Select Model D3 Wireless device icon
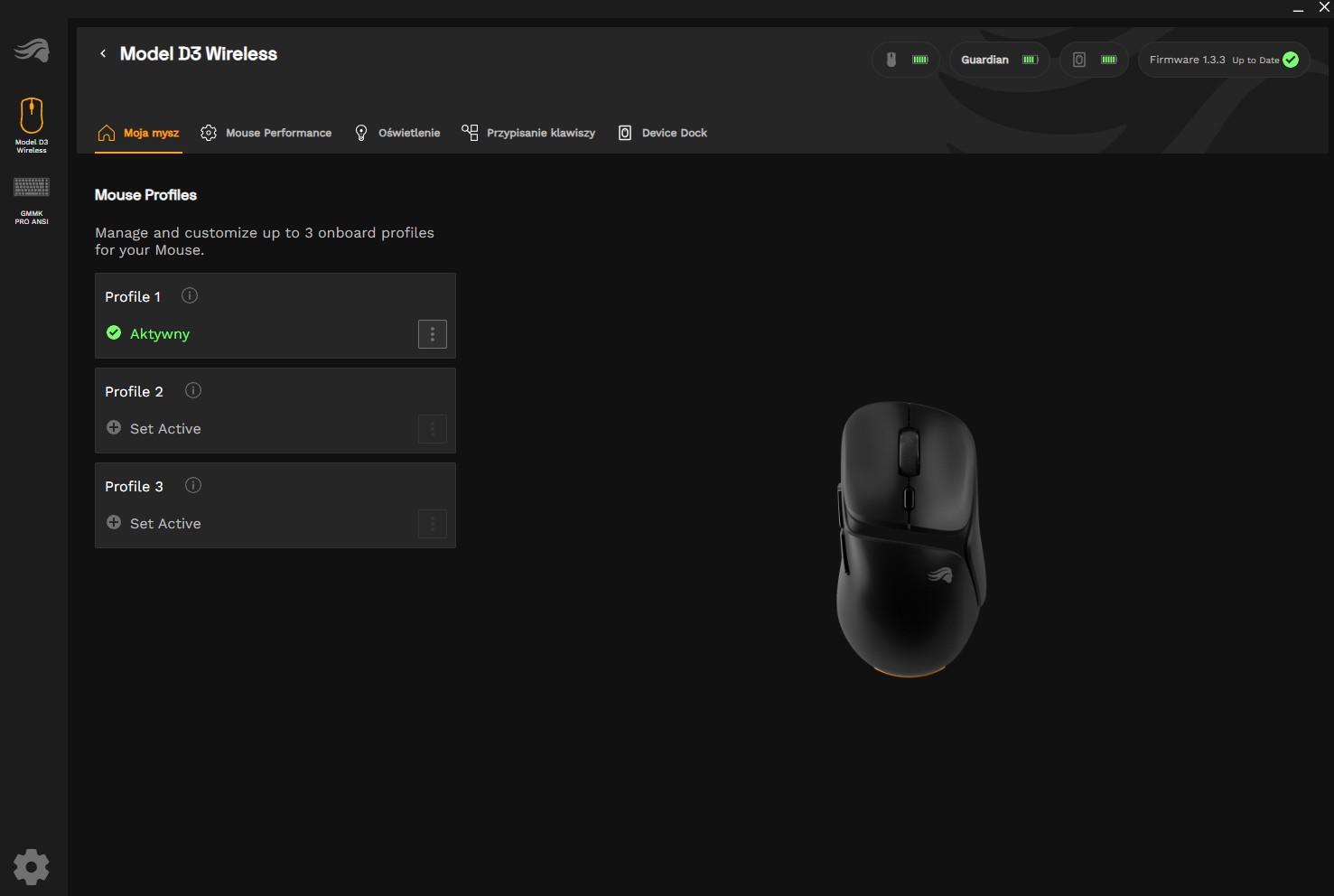This screenshot has height=896, width=1334. click(x=32, y=124)
